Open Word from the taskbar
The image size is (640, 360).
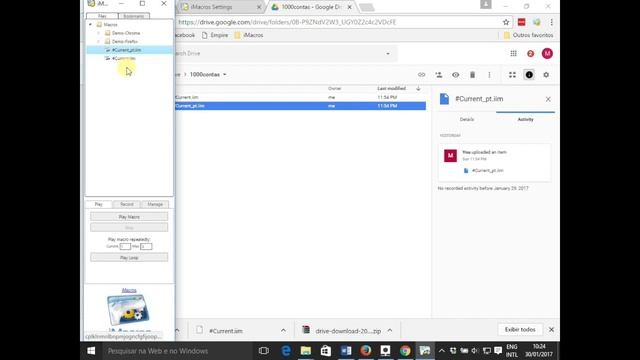click(346, 351)
